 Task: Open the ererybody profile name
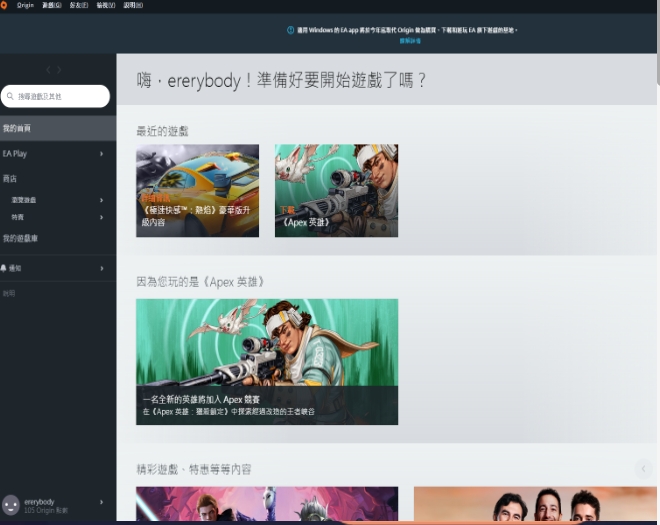click(39, 501)
